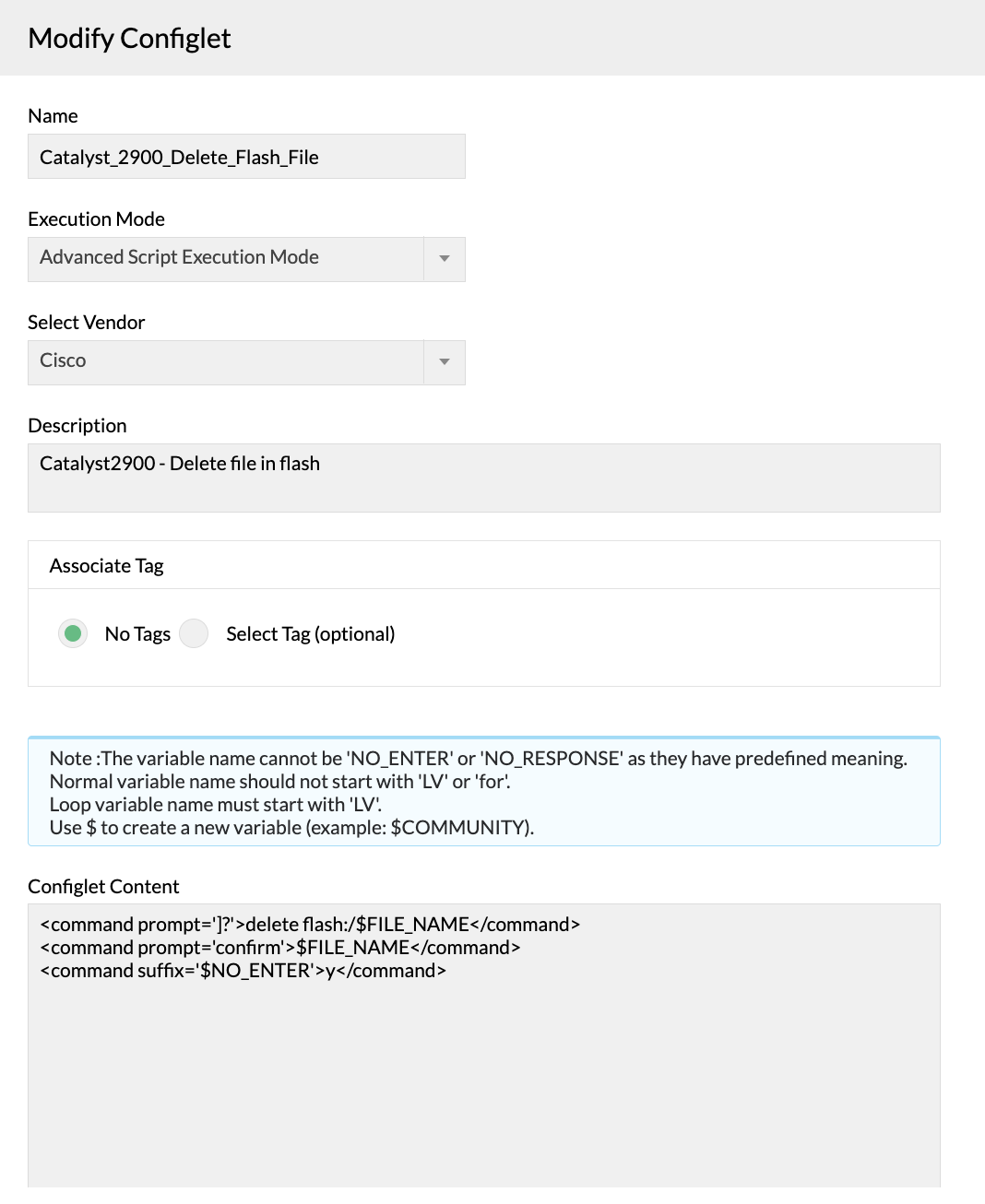
Task: Click the Description field label
Action: [x=77, y=426]
